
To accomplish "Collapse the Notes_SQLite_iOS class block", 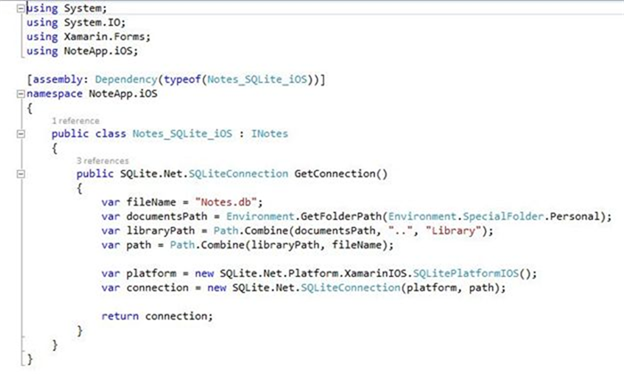I will (21, 134).
